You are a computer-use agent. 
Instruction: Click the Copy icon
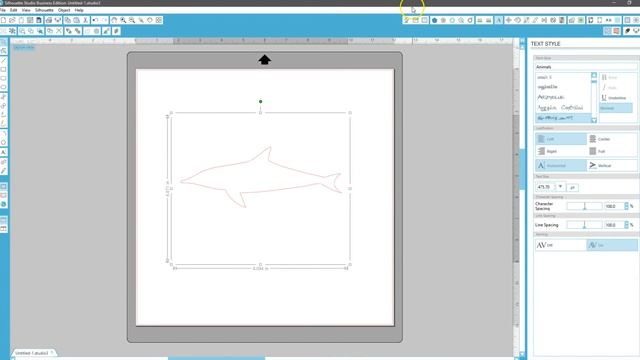coord(67,20)
